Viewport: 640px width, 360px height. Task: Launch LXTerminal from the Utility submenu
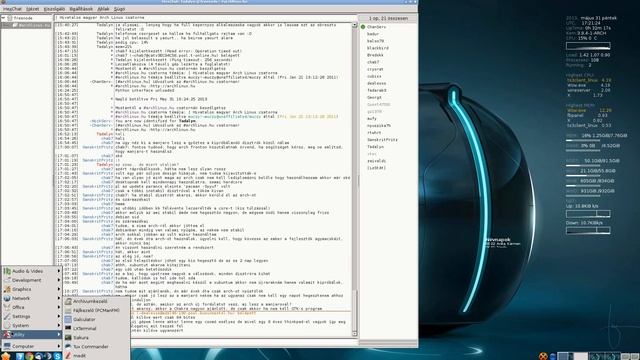tap(97, 328)
